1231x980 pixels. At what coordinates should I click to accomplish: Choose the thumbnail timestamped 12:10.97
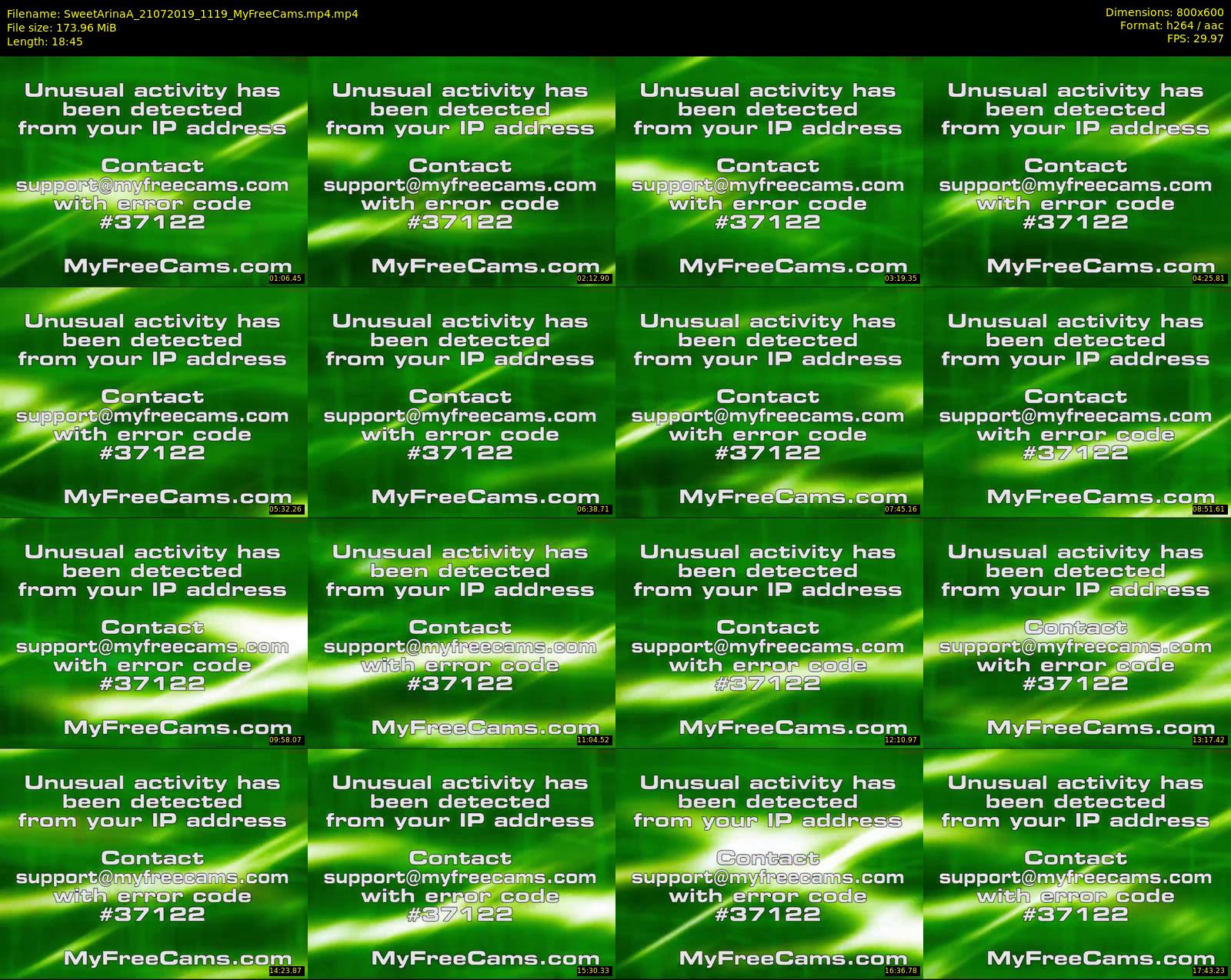coord(769,632)
